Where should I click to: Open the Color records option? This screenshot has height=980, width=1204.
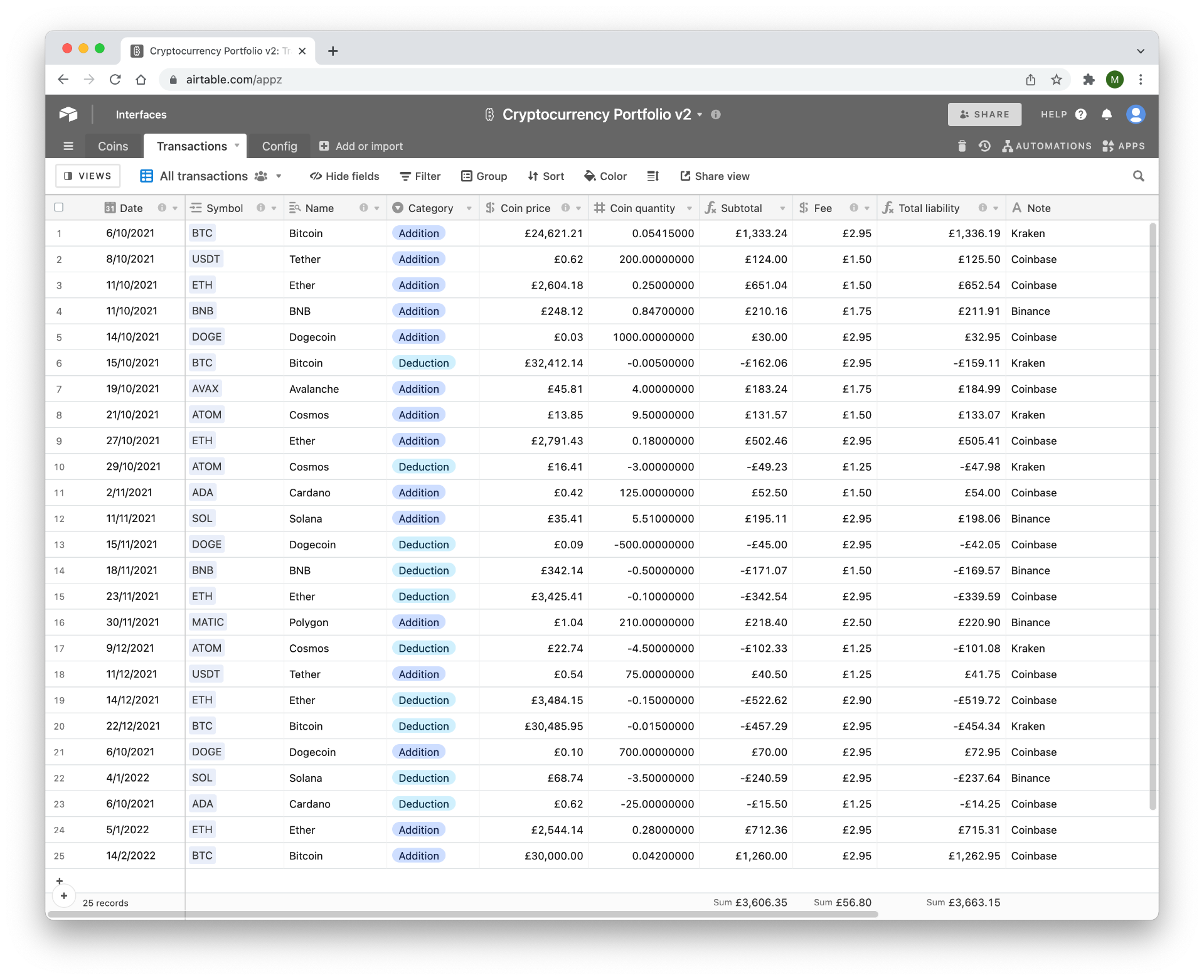tap(605, 176)
